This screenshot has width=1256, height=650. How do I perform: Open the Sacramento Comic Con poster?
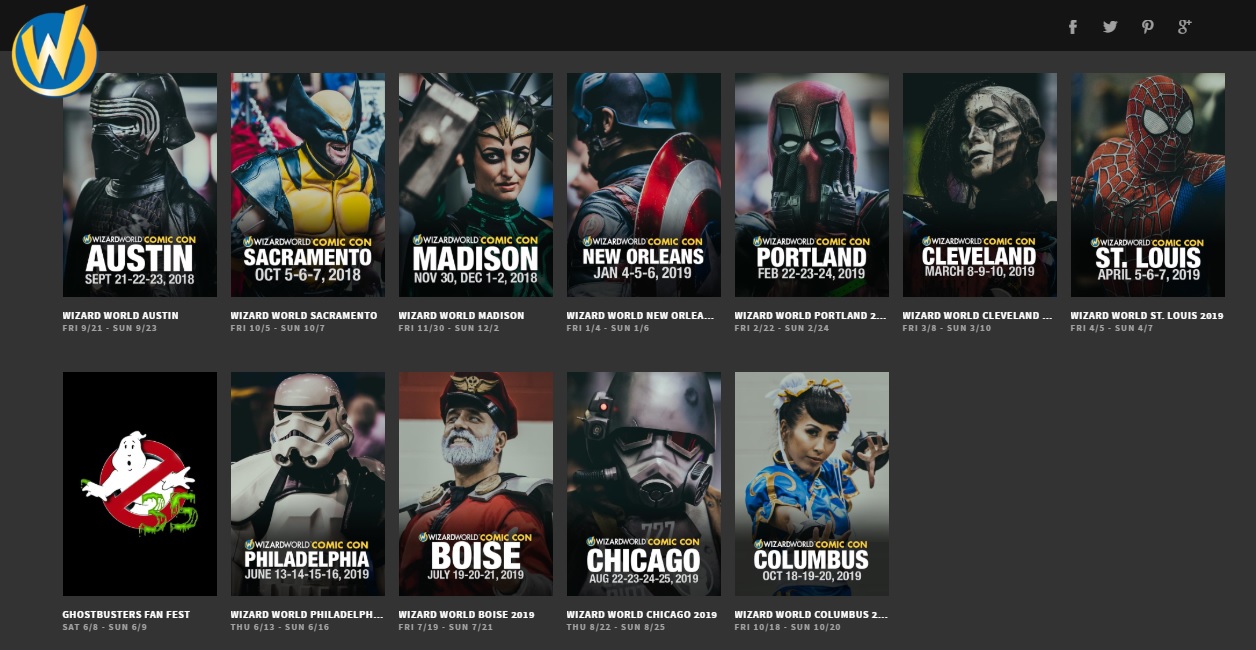tap(308, 185)
